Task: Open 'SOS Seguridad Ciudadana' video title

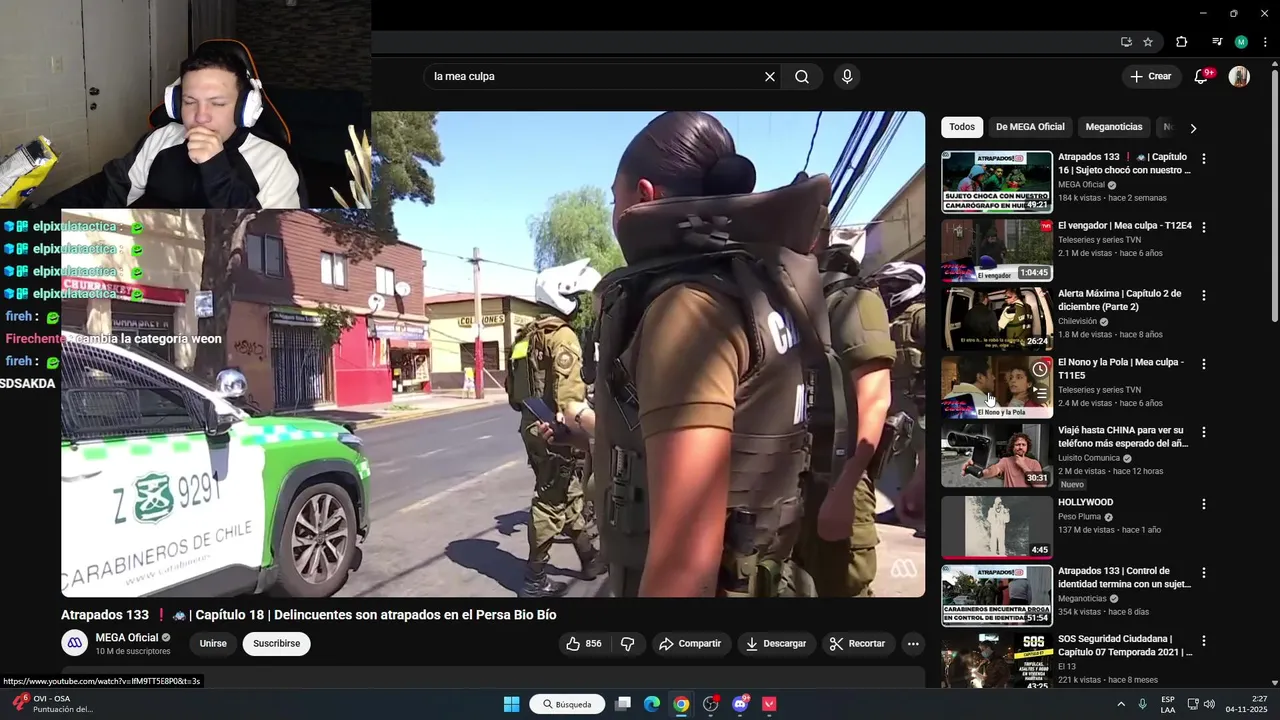Action: (x=1125, y=645)
